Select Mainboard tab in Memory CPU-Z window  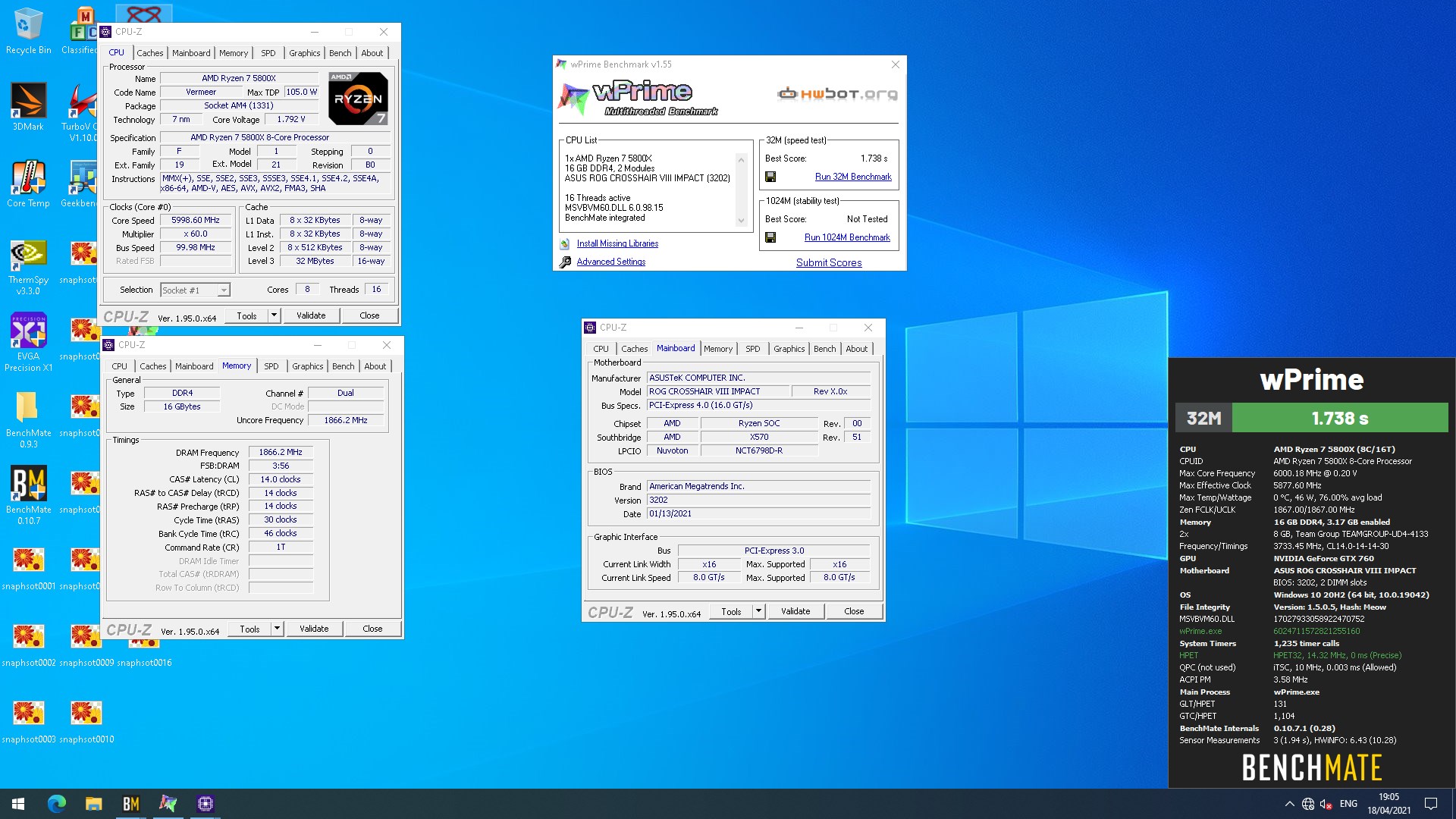(x=194, y=366)
